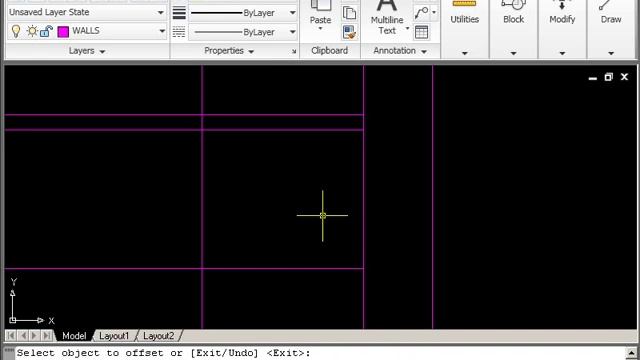The width and height of the screenshot is (640, 360).
Task: Click the Paste button
Action: [x=320, y=12]
